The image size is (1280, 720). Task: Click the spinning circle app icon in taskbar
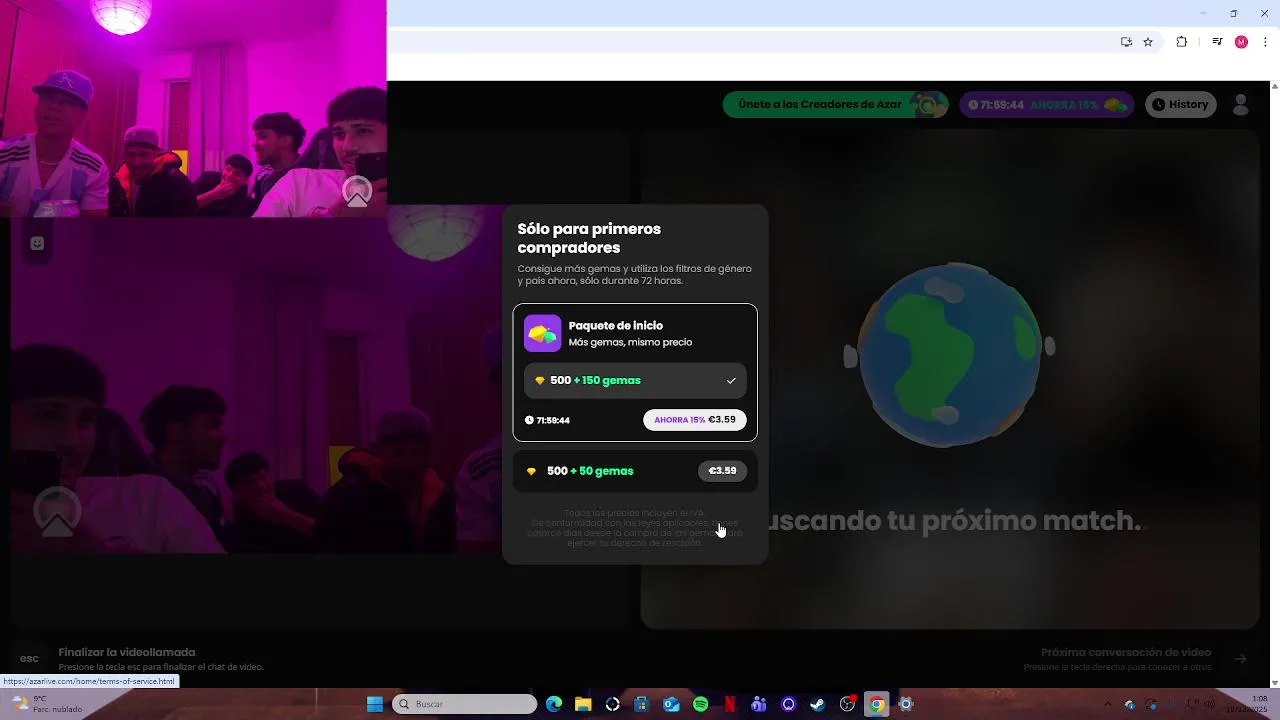pos(613,704)
